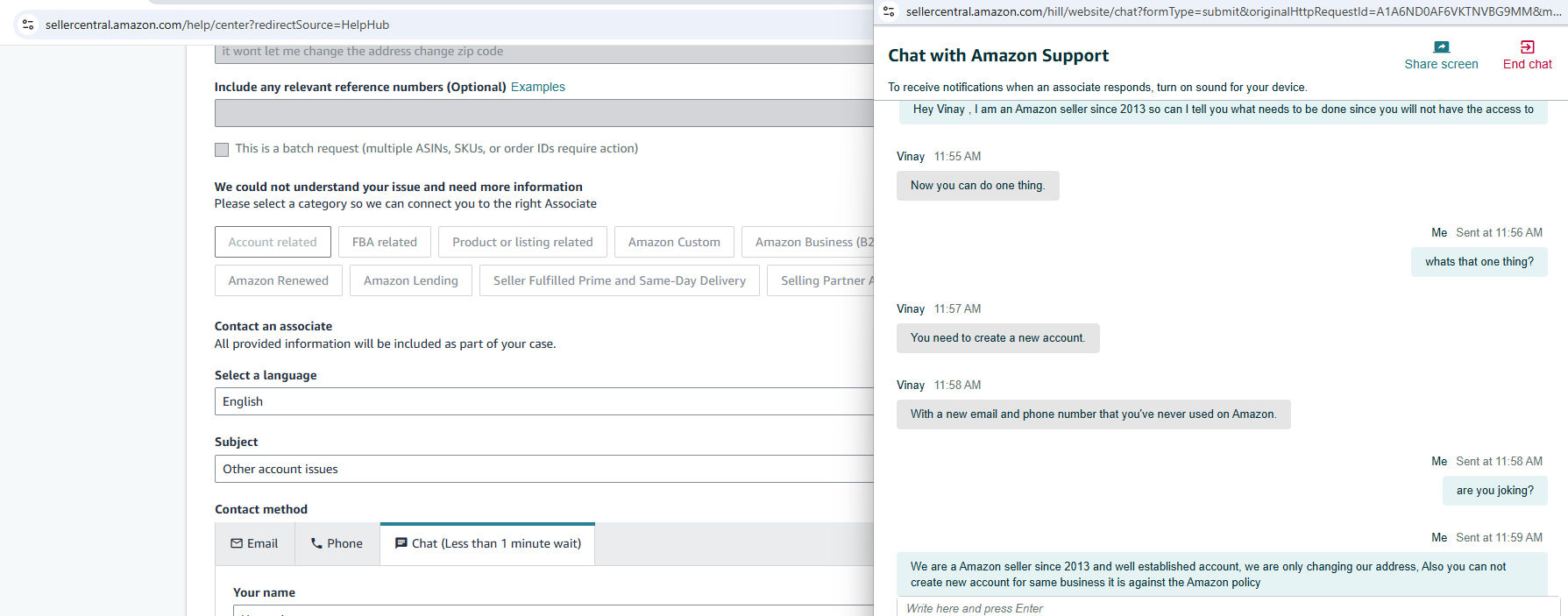Image resolution: width=1568 pixels, height=616 pixels.
Task: Click the sent message 'whats that one thing?'
Action: click(1479, 262)
